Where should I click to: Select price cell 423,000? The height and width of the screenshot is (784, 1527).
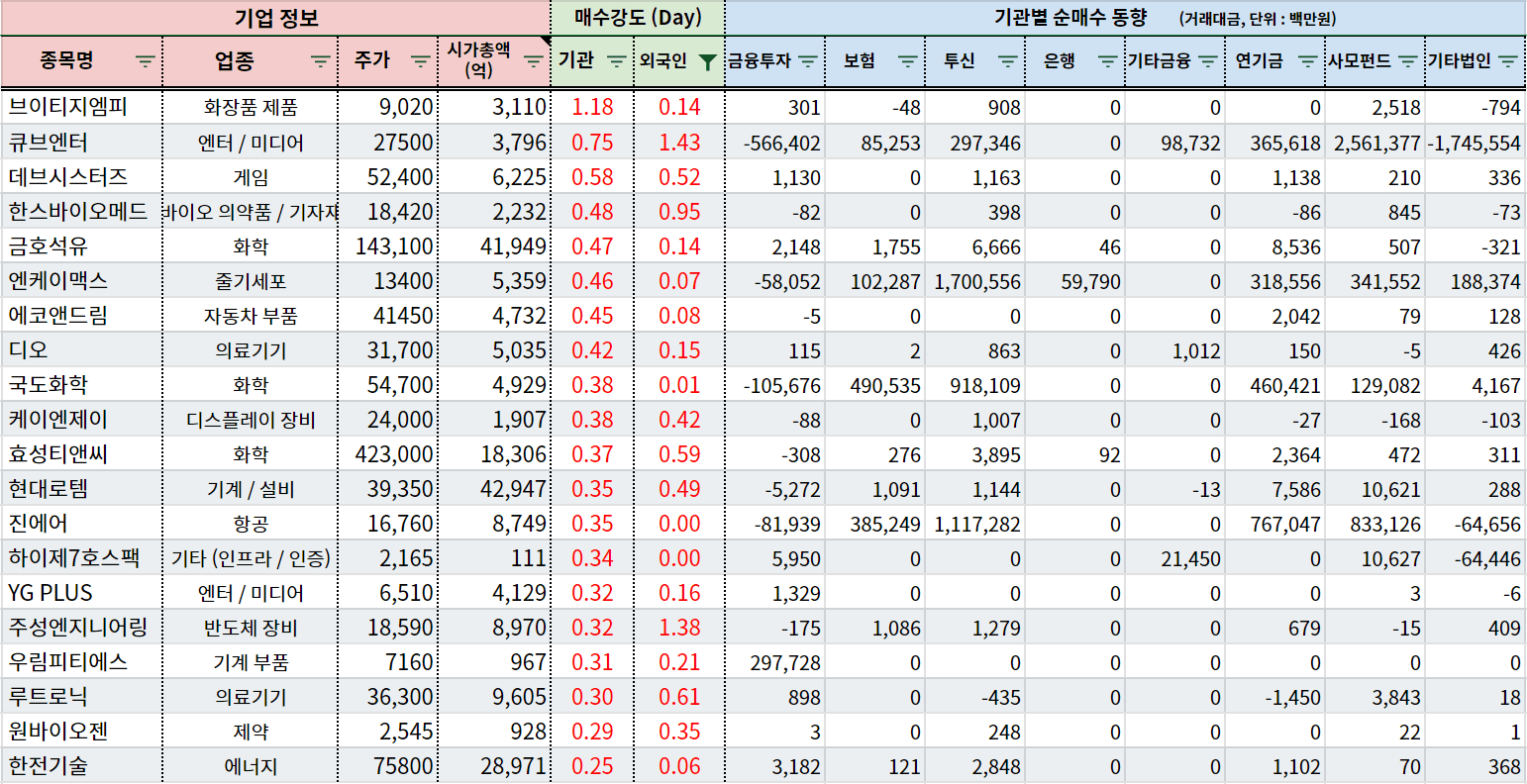[388, 453]
